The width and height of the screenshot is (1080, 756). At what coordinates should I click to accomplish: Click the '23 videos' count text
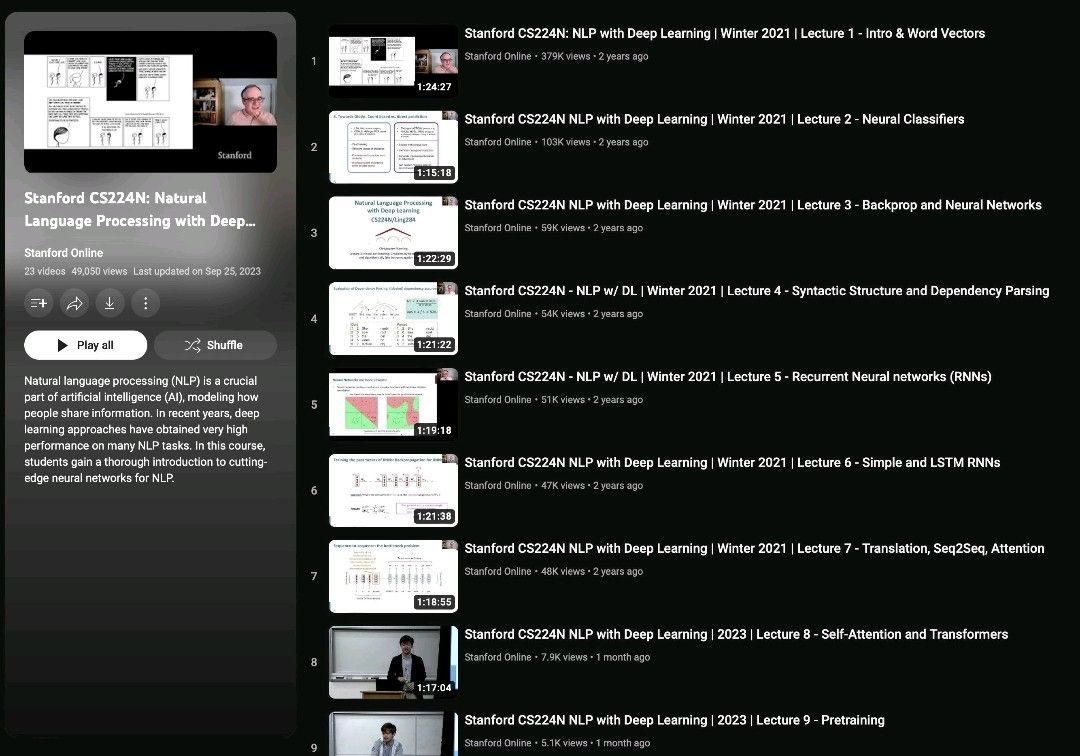[45, 271]
